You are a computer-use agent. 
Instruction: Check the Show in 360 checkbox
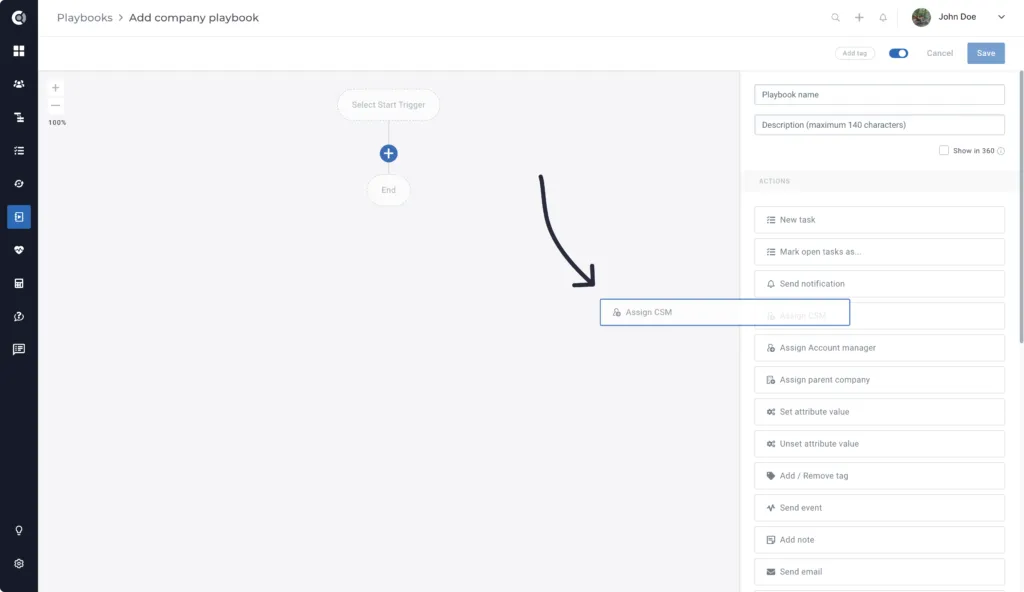[944, 150]
